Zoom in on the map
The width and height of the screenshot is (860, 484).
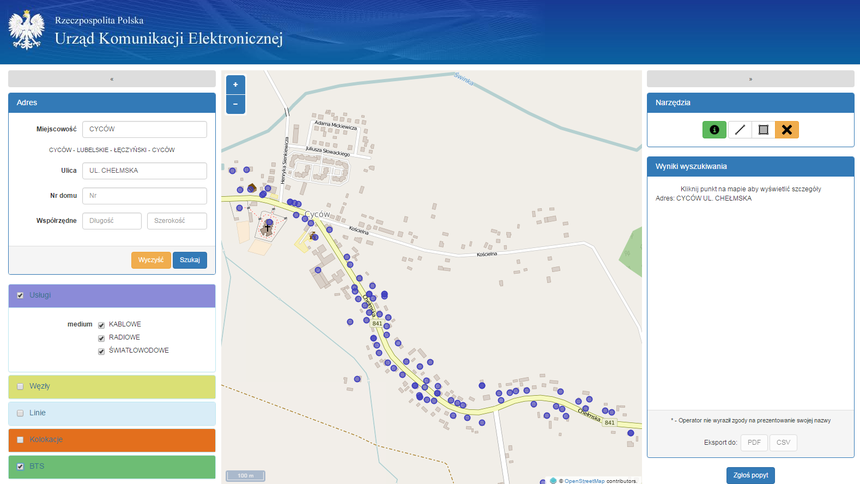point(235,86)
